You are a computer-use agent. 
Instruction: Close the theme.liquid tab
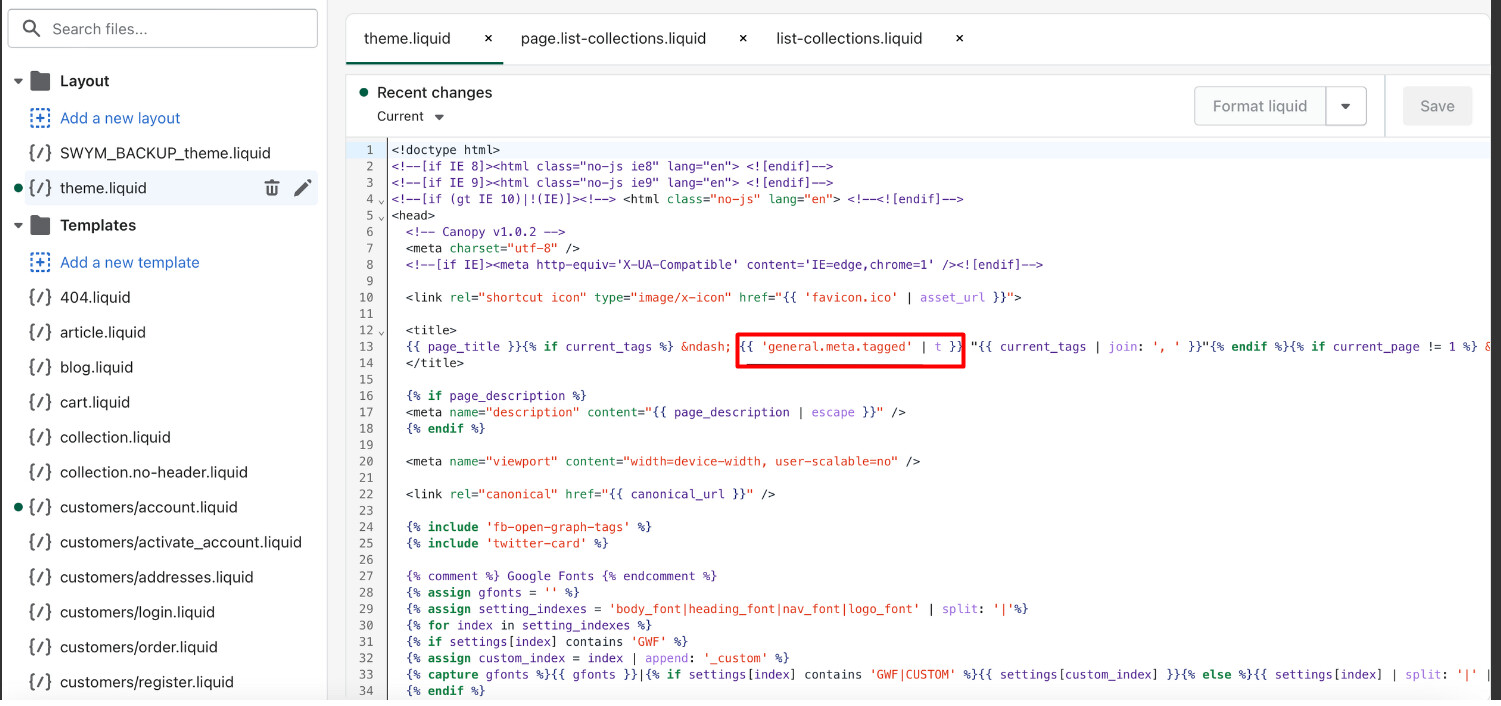pos(488,39)
